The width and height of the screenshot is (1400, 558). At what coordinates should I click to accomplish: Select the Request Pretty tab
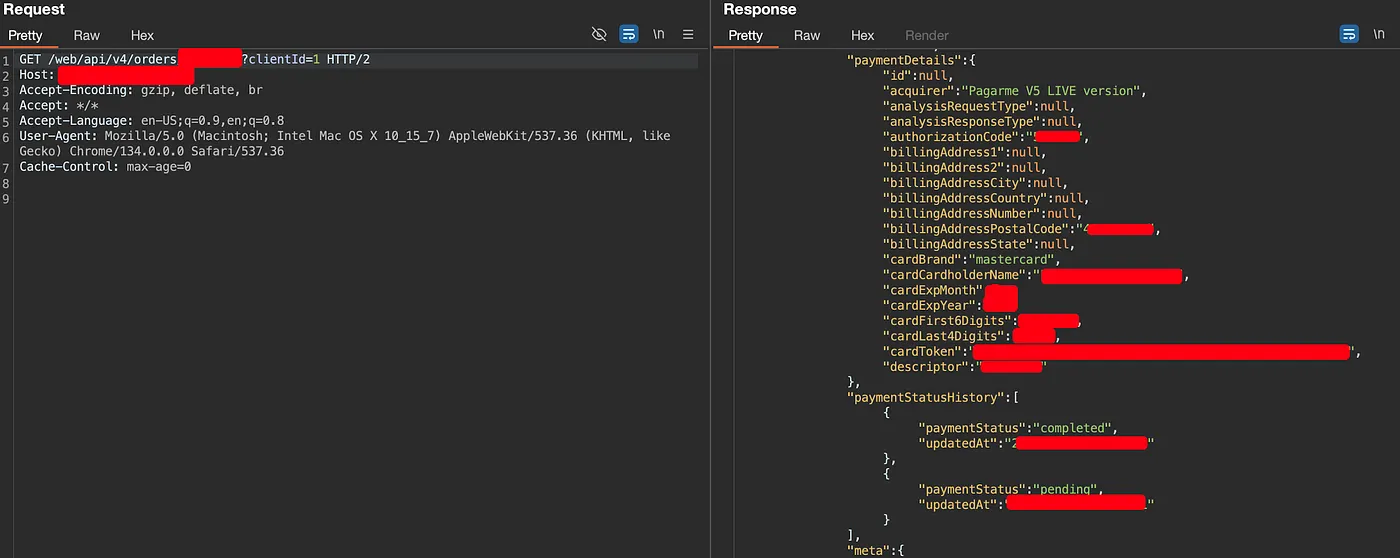click(x=26, y=35)
